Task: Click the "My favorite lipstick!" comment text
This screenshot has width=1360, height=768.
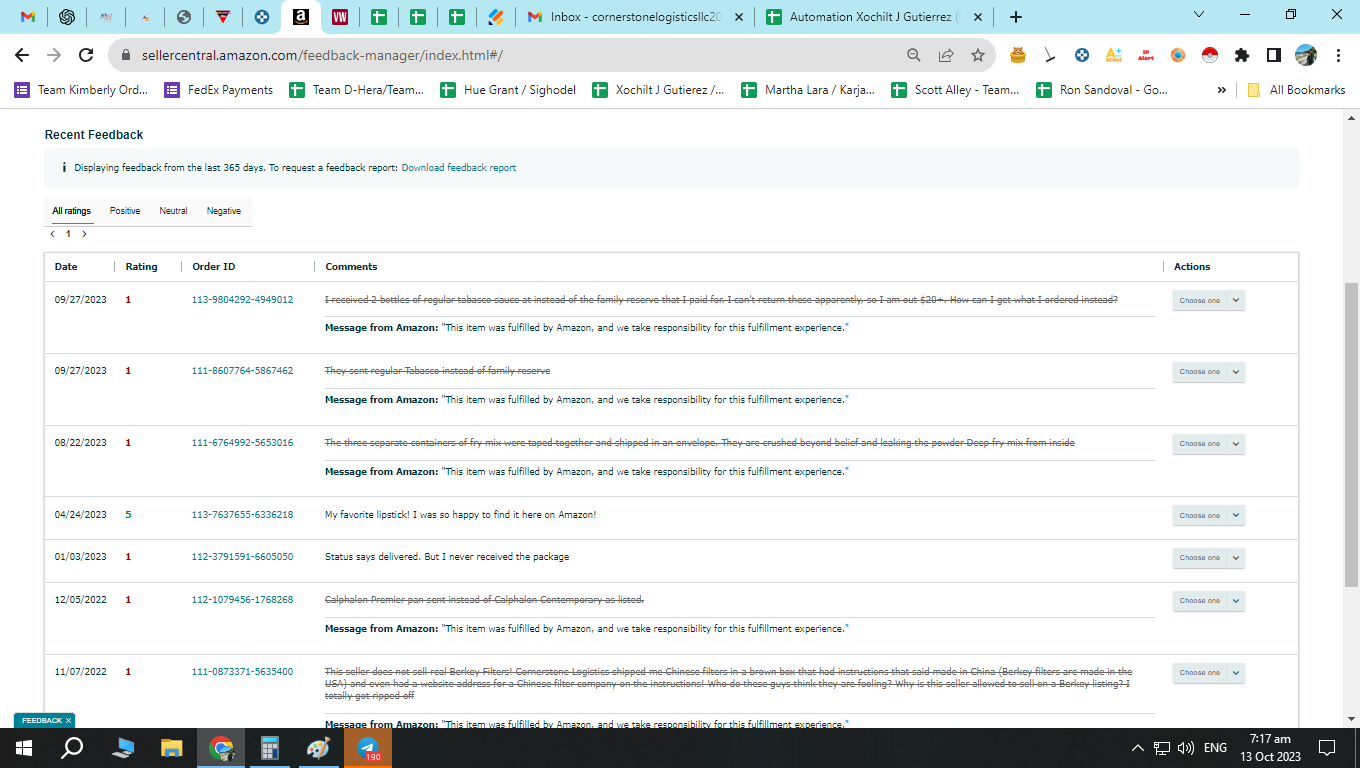Action: pos(460,515)
